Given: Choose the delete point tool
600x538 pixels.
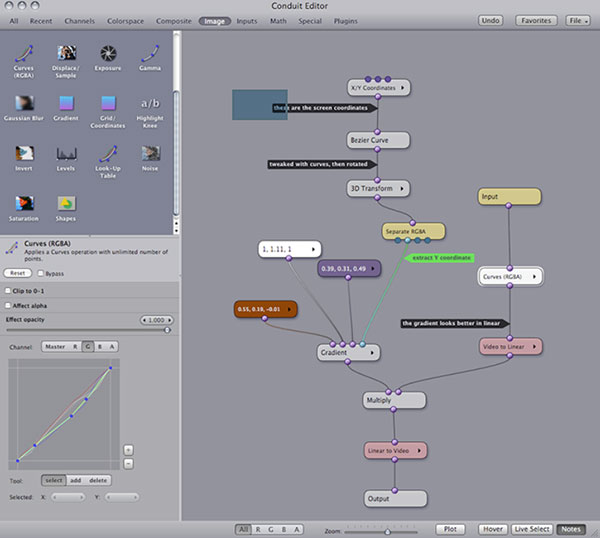Looking at the screenshot, I should pos(98,480).
